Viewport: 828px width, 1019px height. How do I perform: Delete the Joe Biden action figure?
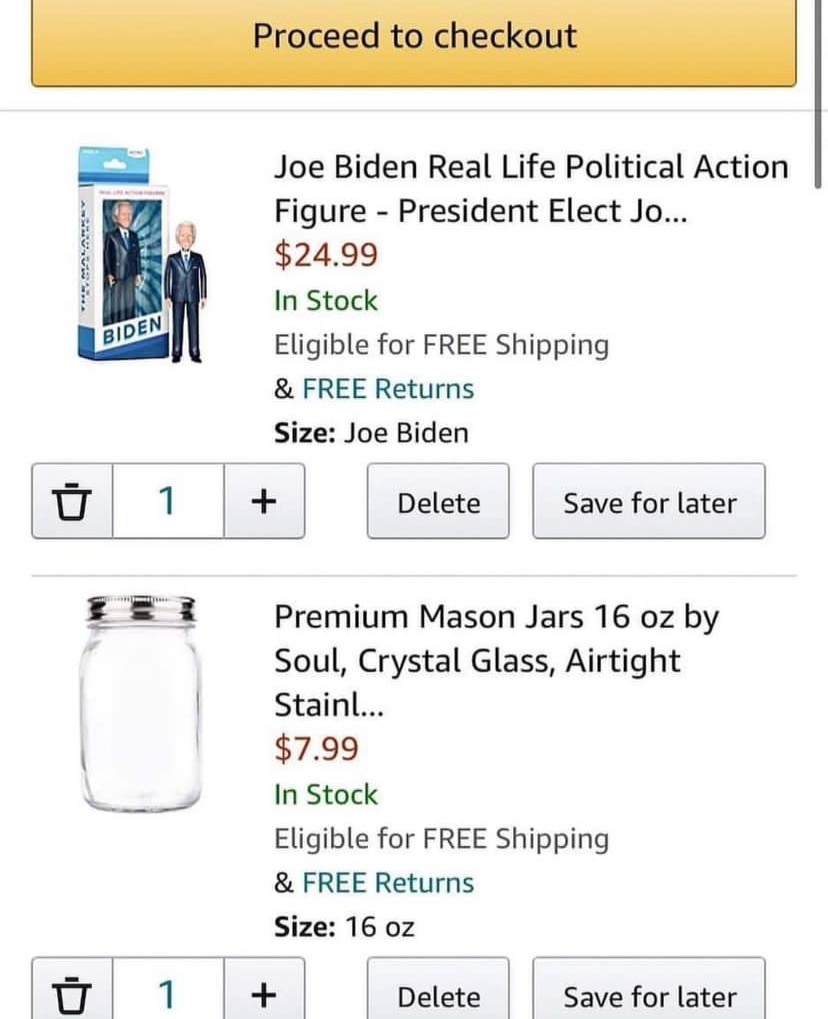click(x=438, y=501)
